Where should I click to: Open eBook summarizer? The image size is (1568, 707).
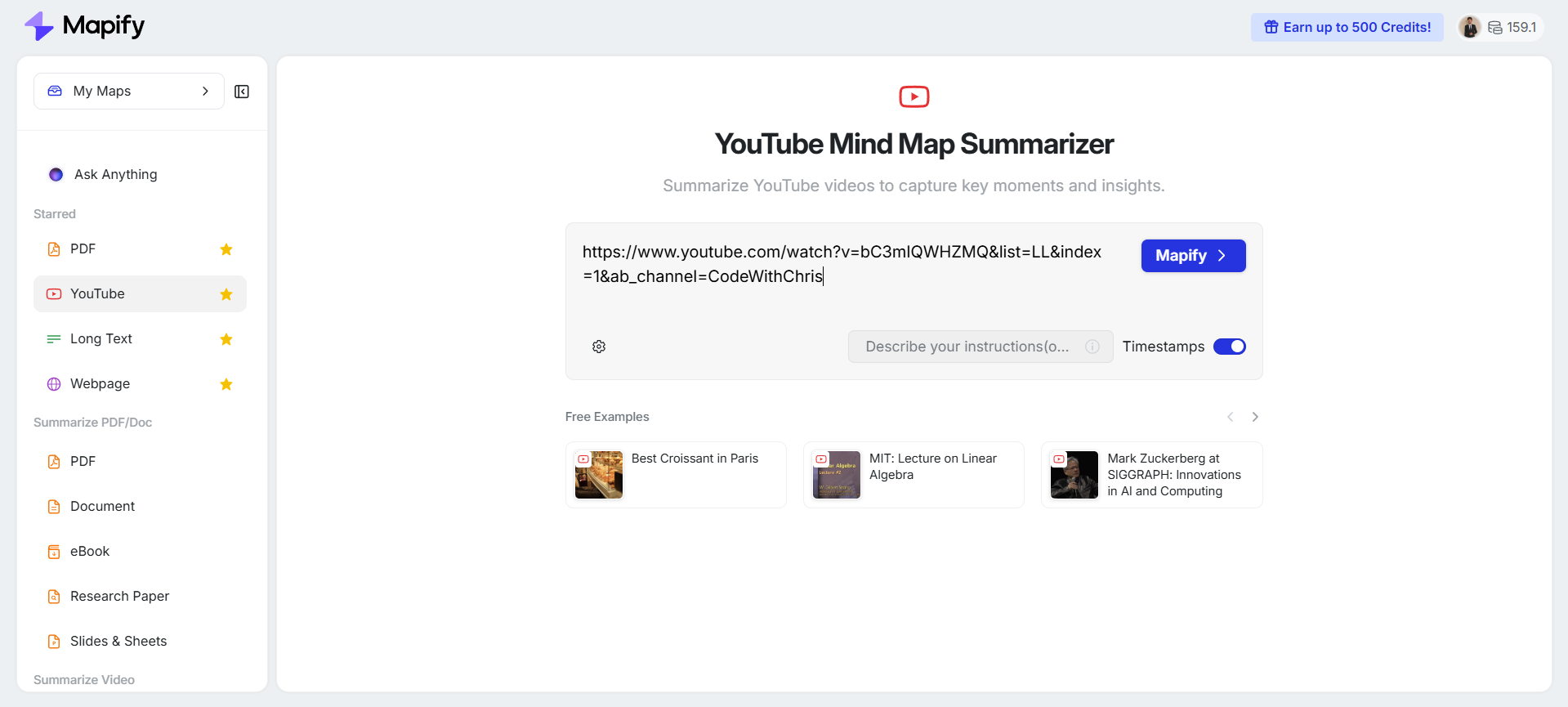[x=140, y=551]
